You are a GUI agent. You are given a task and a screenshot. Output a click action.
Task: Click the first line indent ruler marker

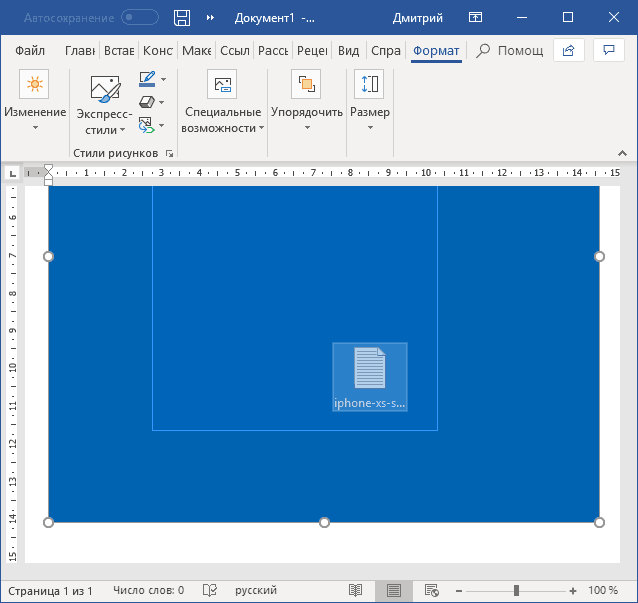pyautogui.click(x=48, y=168)
